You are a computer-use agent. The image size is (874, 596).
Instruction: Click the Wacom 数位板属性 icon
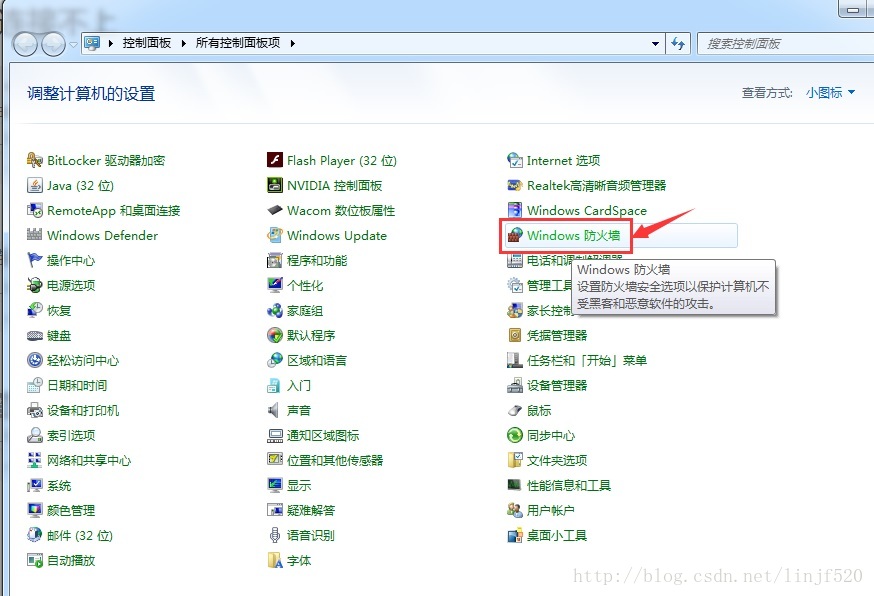(x=275, y=210)
